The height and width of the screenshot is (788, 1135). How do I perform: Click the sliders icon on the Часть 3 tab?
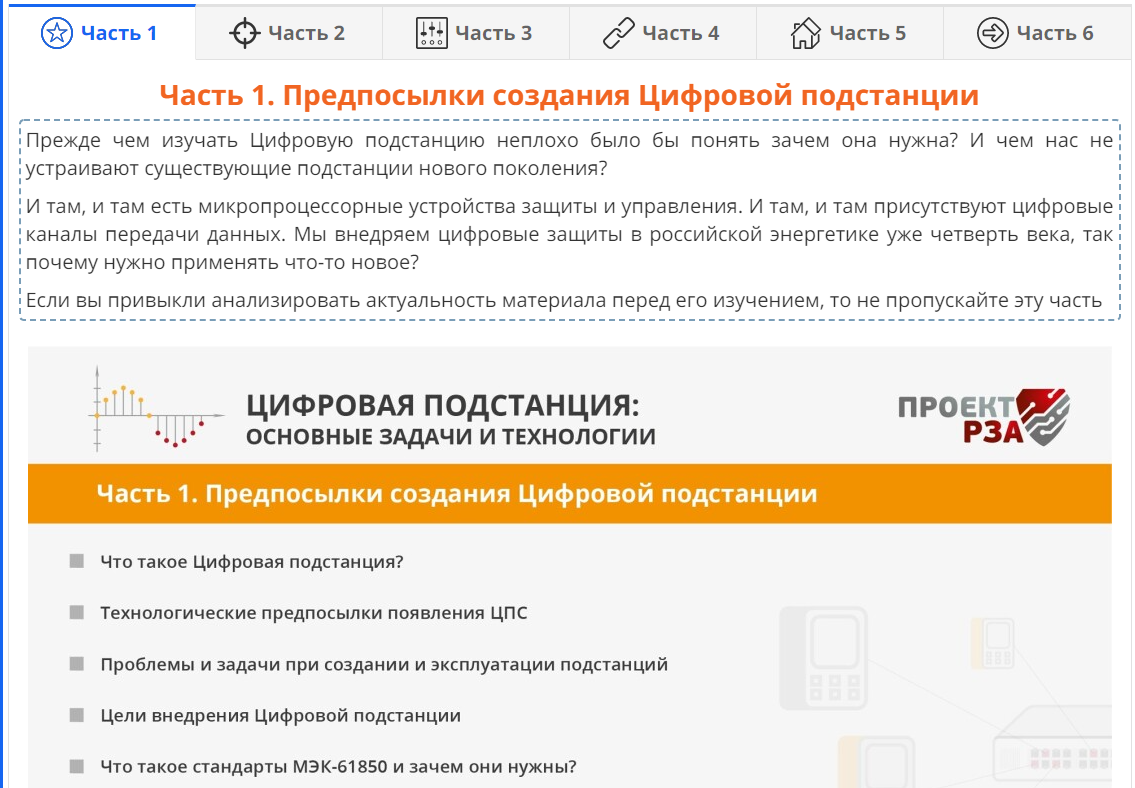(x=431, y=33)
